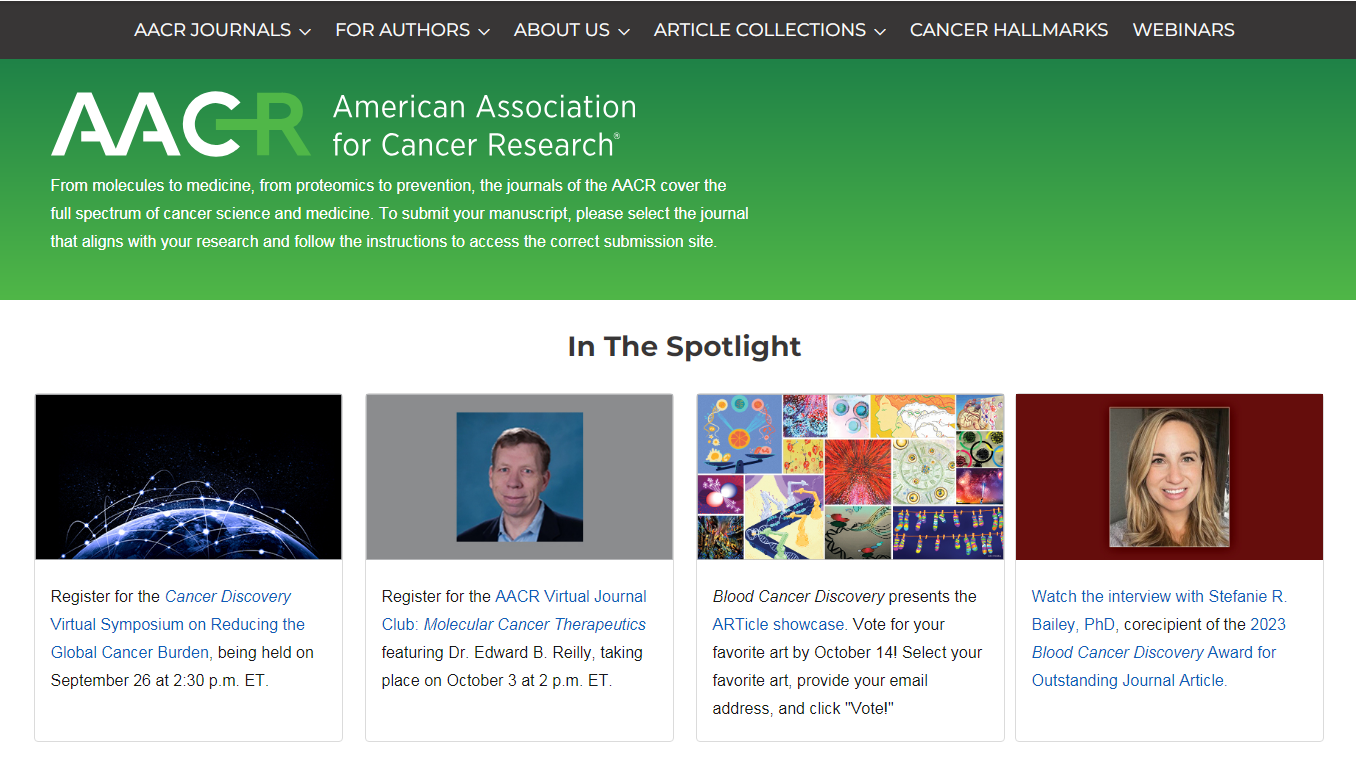
Task: Open AACR Virtual Journal Club link
Action: (x=514, y=610)
